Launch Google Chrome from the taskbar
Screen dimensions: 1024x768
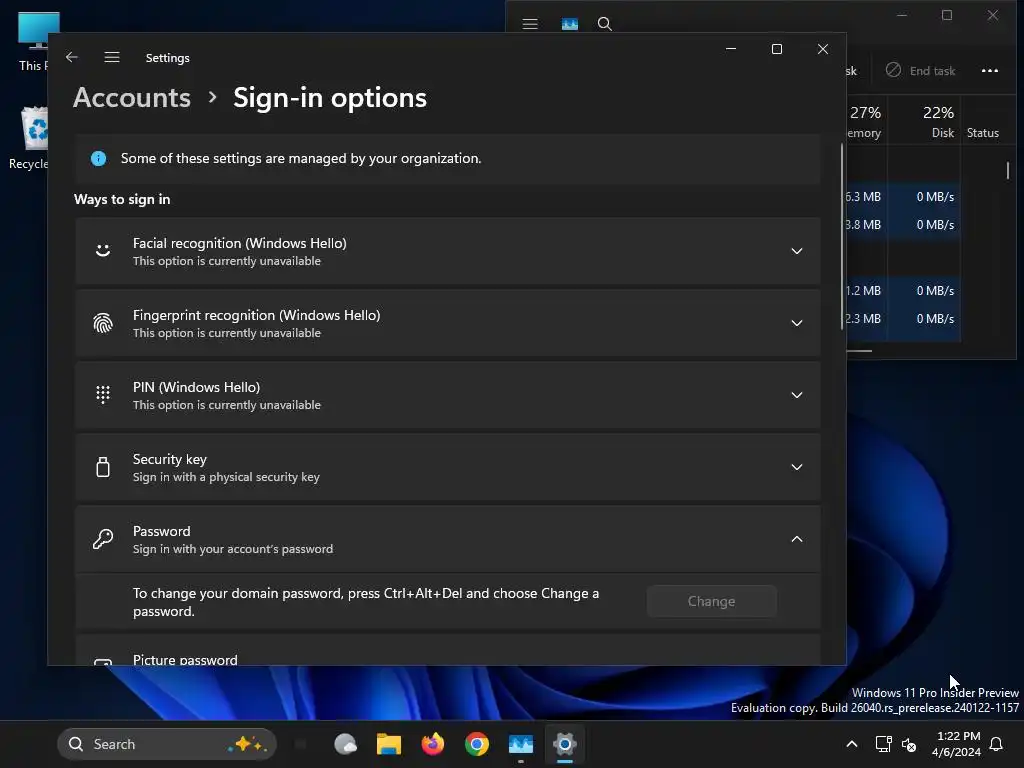pos(477,744)
